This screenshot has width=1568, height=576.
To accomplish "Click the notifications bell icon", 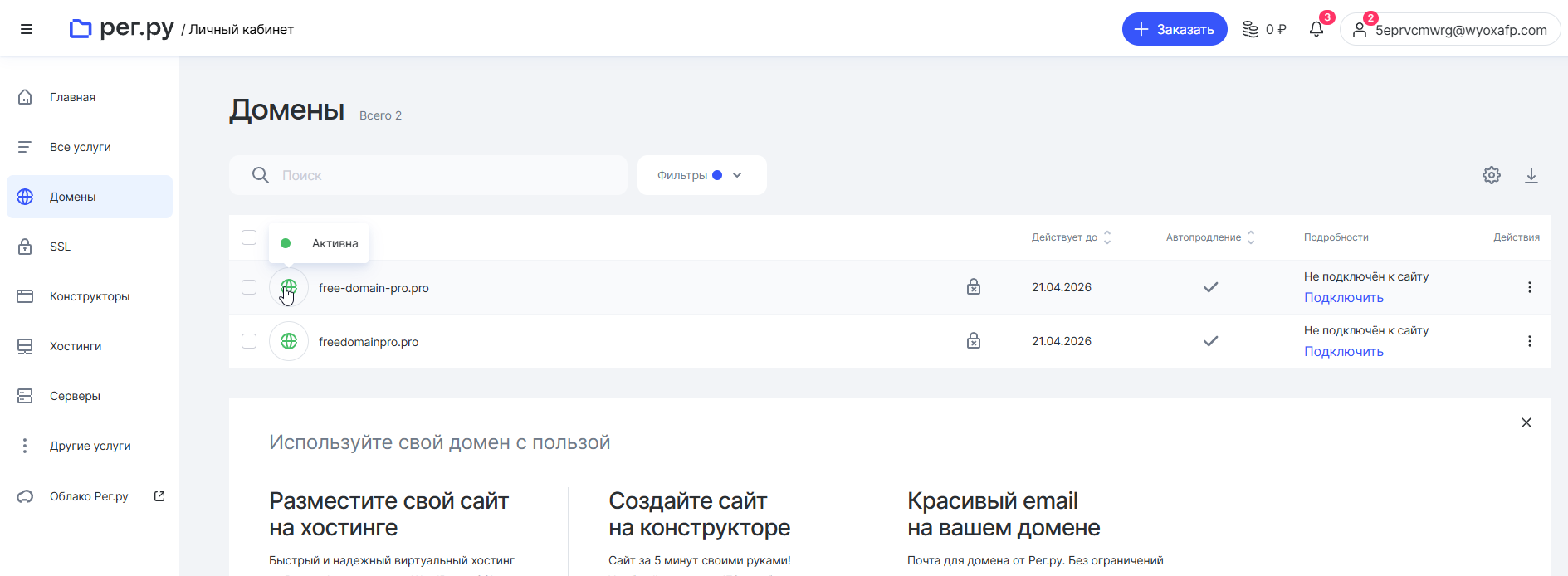I will pos(1316,30).
